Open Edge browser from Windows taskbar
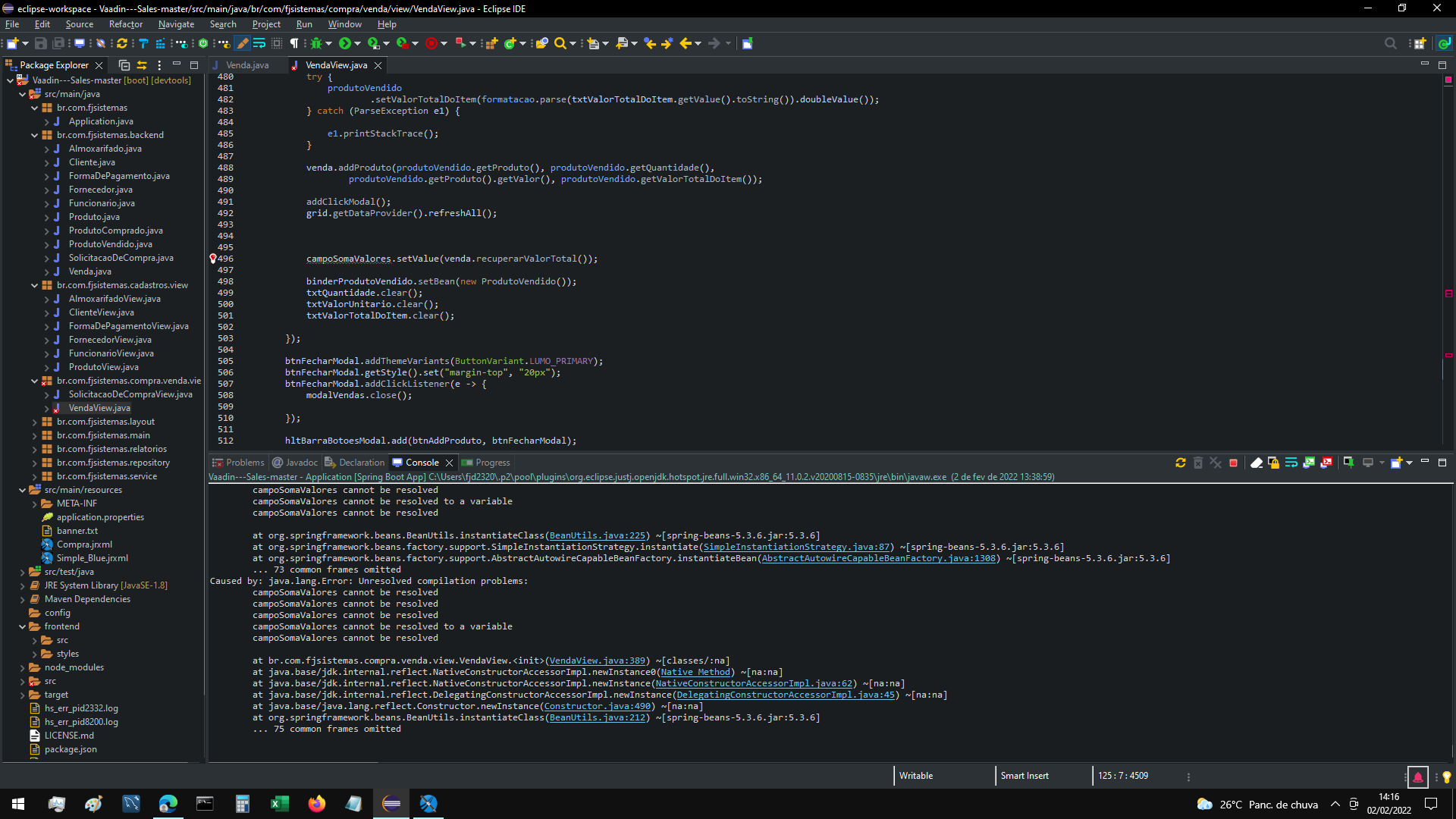Viewport: 1456px width, 819px height. point(168,804)
